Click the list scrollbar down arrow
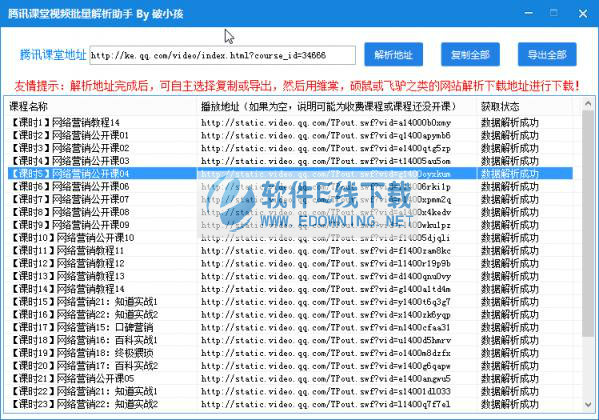Viewport: 599px width, 420px height. tap(588, 405)
